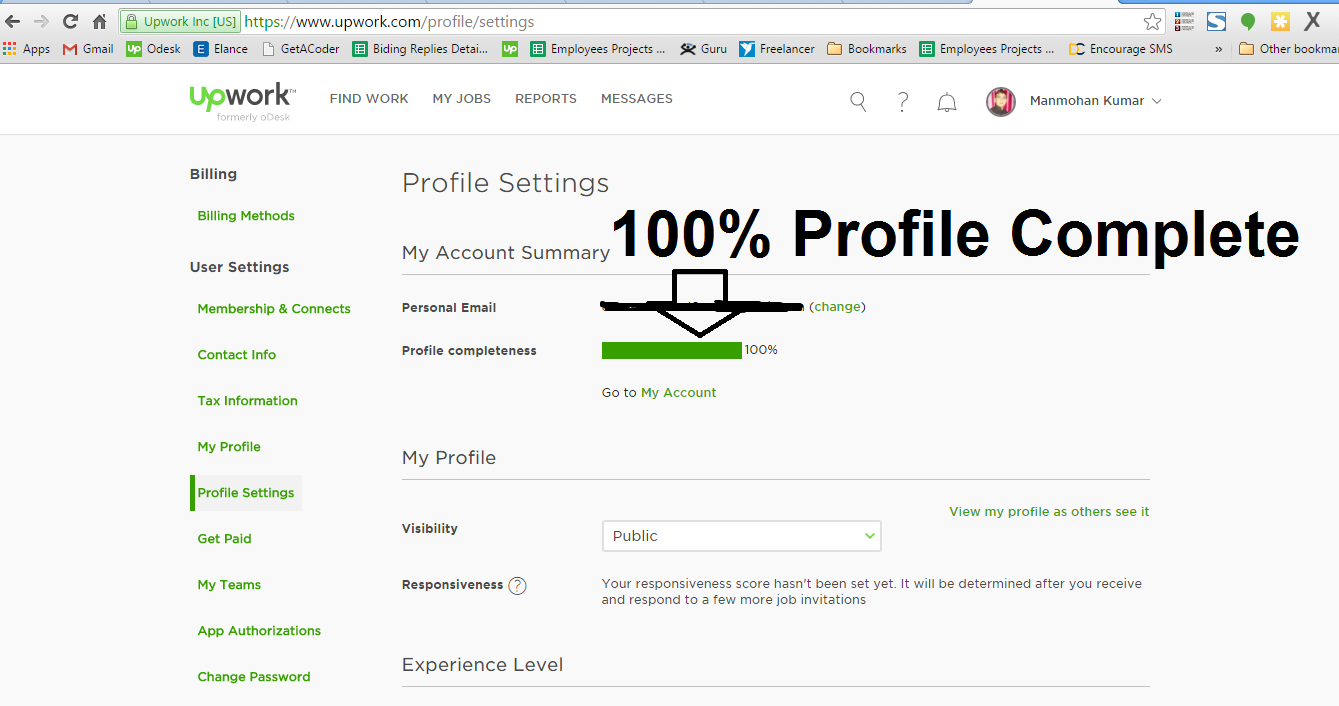
Task: Go back using browser back arrow
Action: tap(13, 21)
